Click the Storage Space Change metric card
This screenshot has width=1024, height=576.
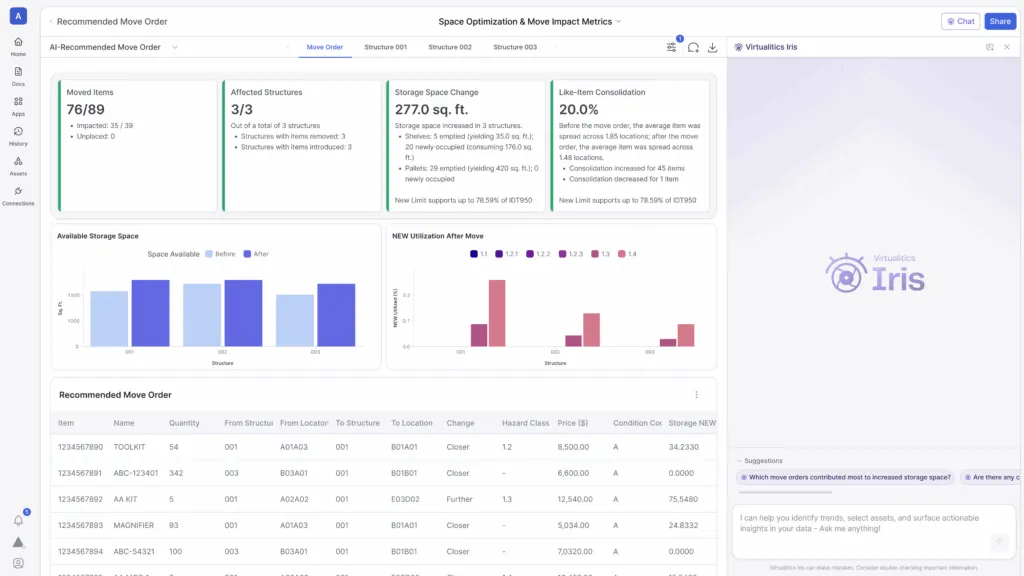[466, 146]
